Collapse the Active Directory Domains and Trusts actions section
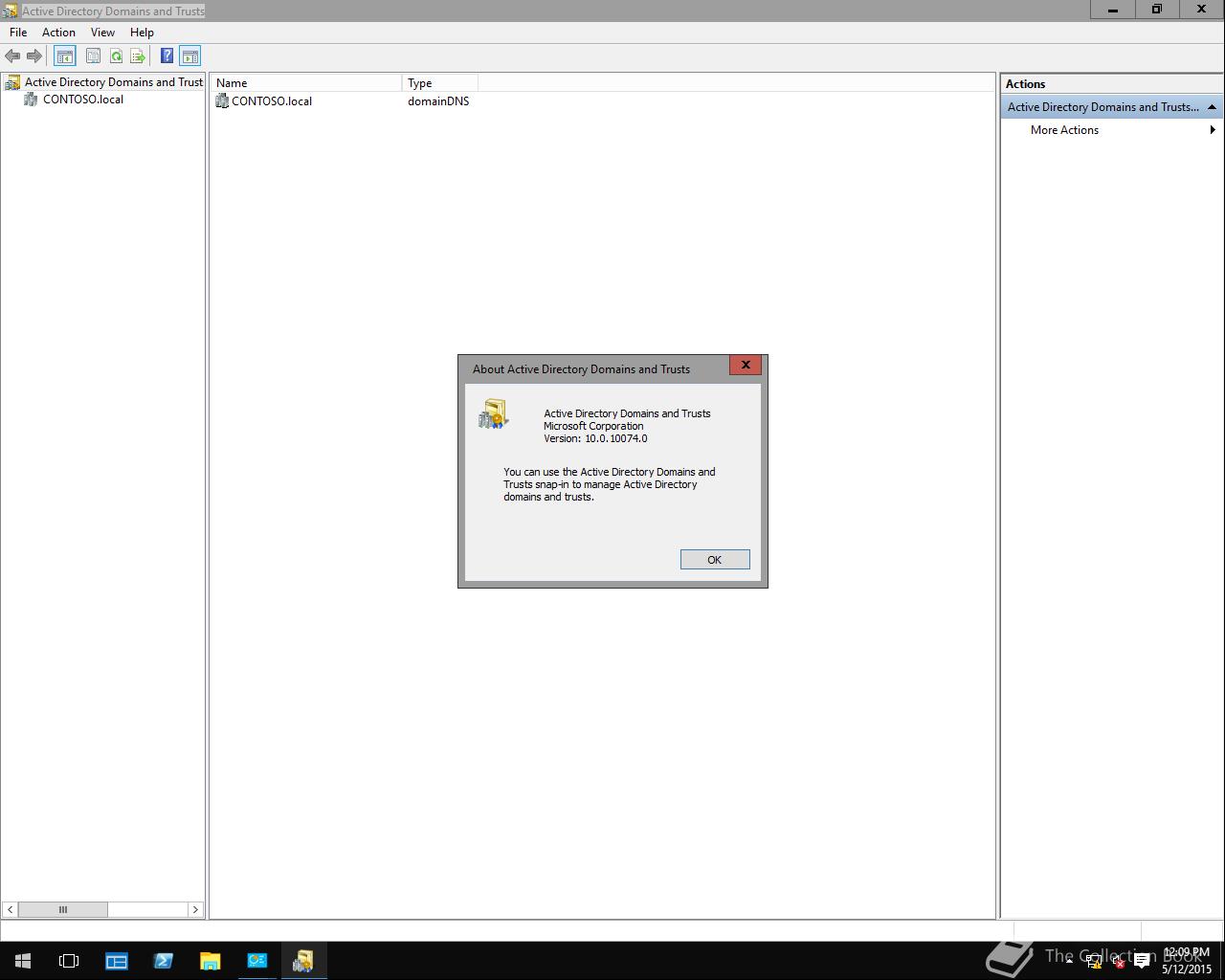The image size is (1225, 980). [x=1212, y=107]
